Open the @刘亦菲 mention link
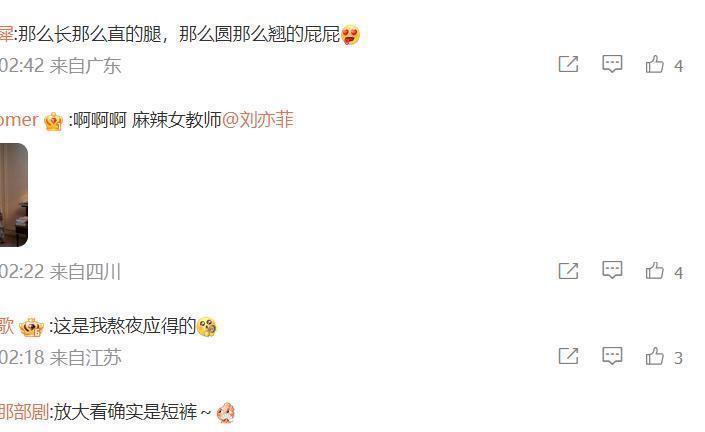The height and width of the screenshot is (432, 705). pyautogui.click(x=258, y=120)
